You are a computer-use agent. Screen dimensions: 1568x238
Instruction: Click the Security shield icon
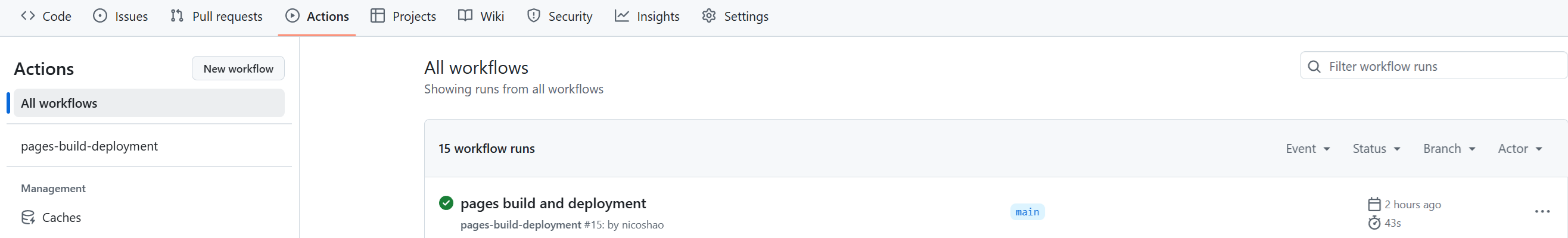[533, 16]
